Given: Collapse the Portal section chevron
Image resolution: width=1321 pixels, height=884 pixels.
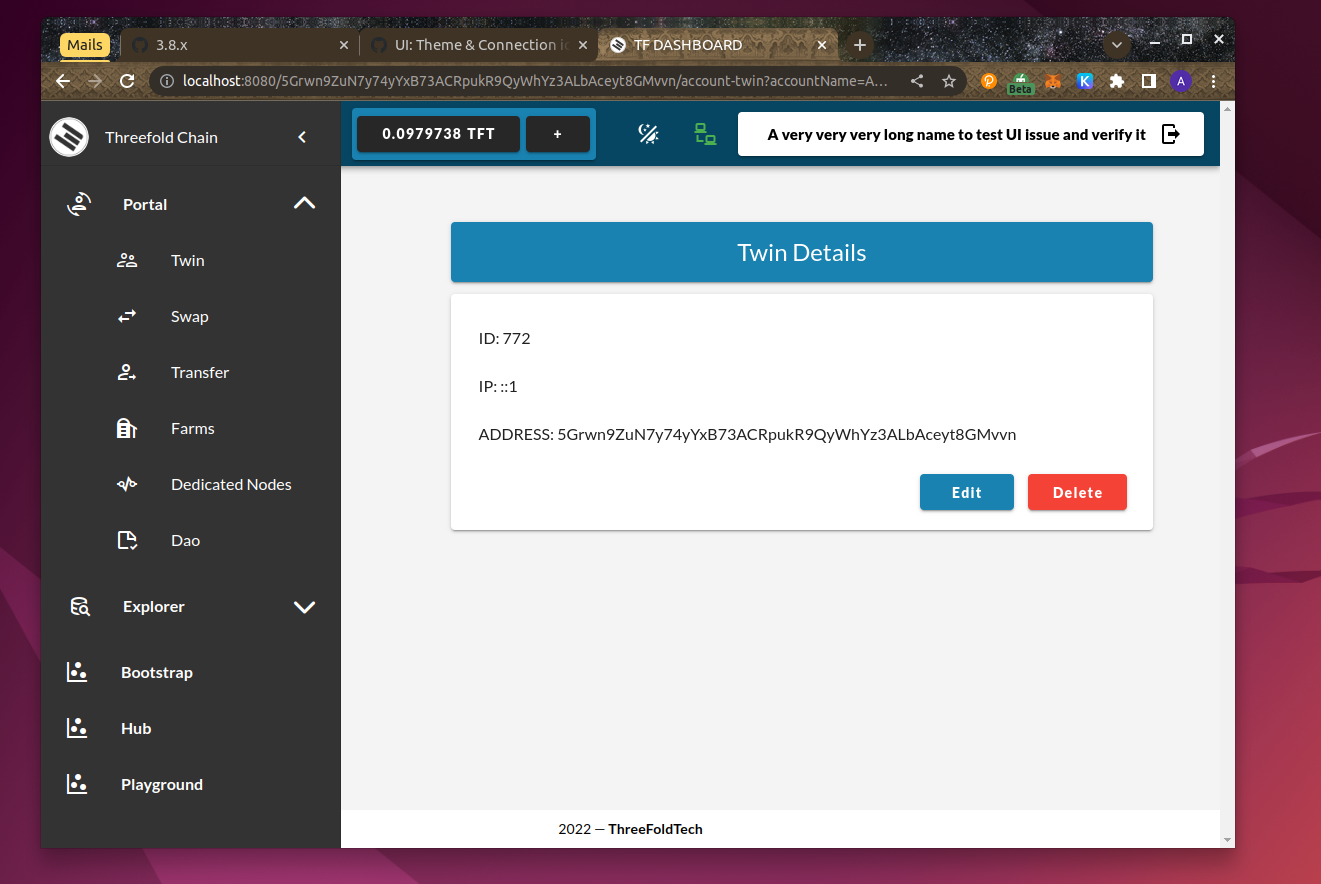Looking at the screenshot, I should (x=304, y=202).
